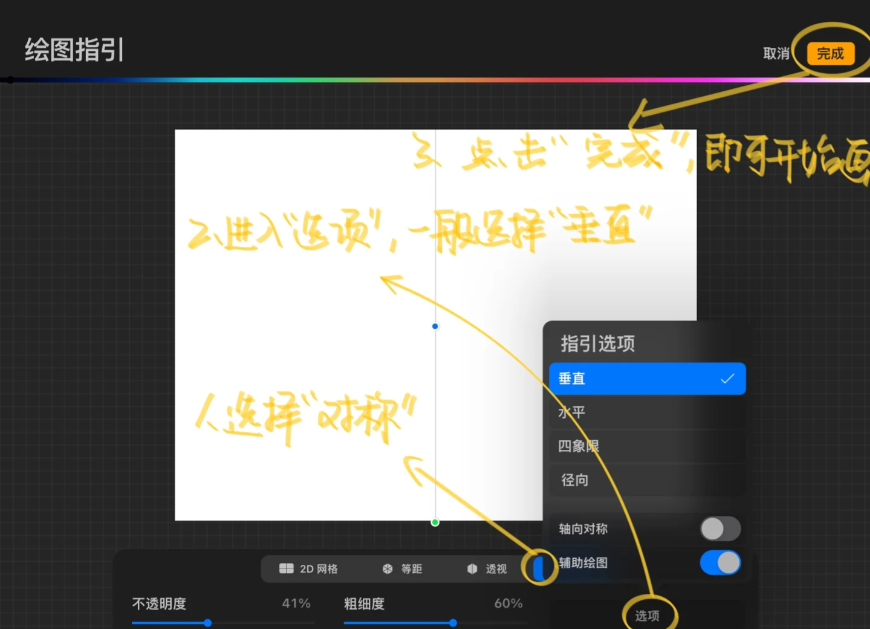This screenshot has height=629, width=870.
Task: Switch to the 透视 perspective guide
Action: coord(487,569)
